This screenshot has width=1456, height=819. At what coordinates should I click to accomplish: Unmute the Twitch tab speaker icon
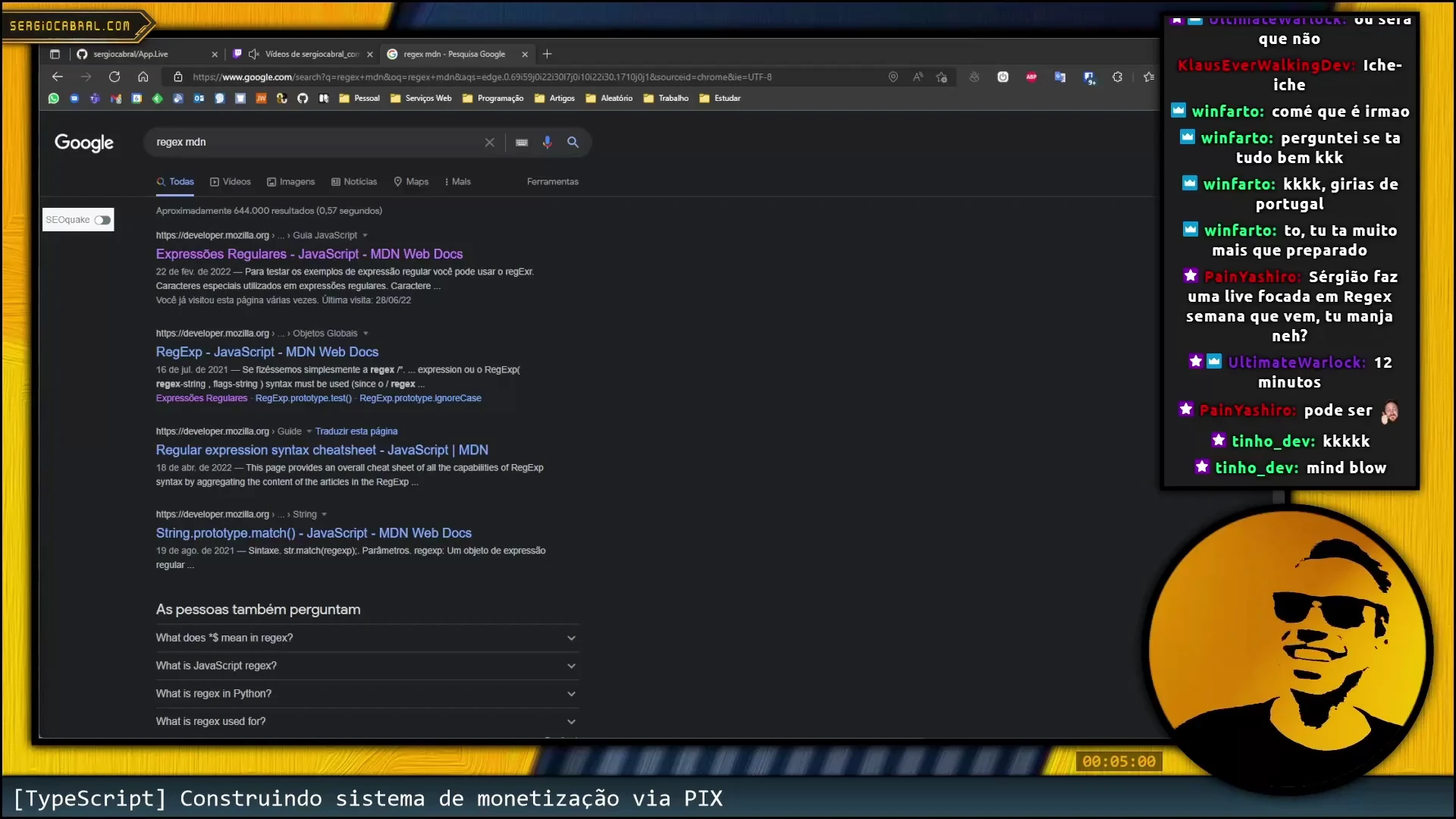click(x=254, y=54)
